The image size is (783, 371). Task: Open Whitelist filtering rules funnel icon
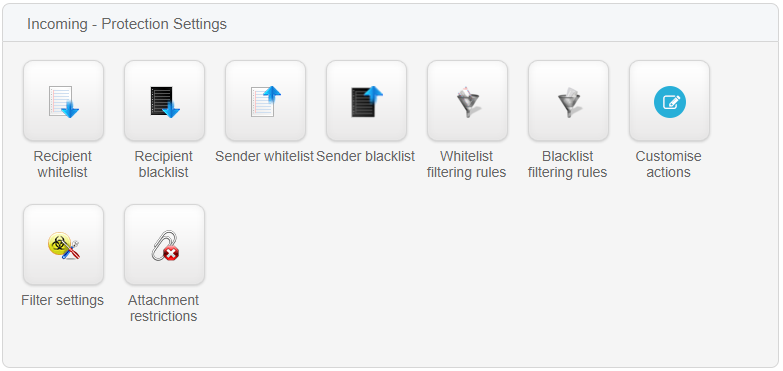click(467, 102)
